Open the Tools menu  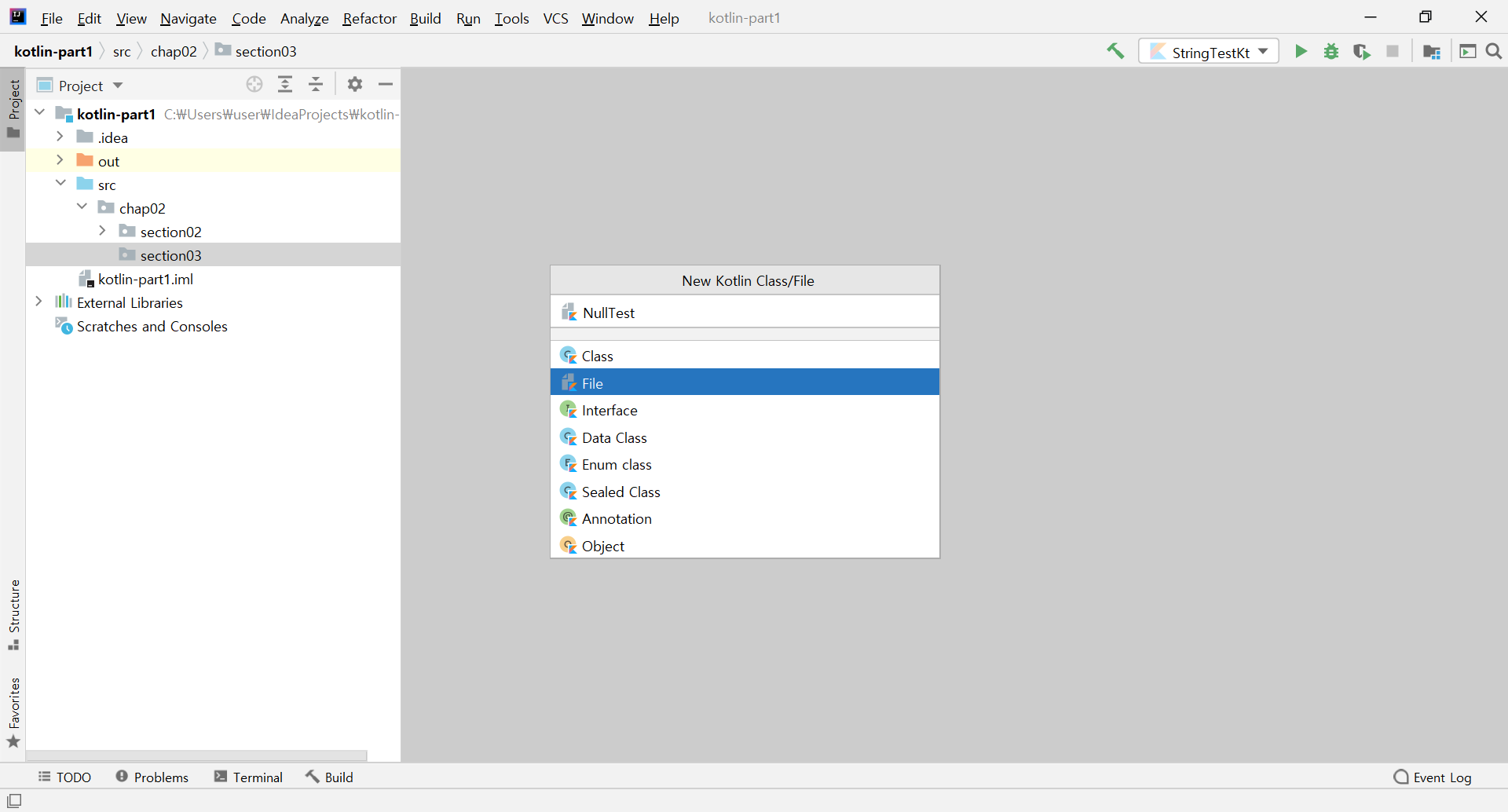pos(512,18)
